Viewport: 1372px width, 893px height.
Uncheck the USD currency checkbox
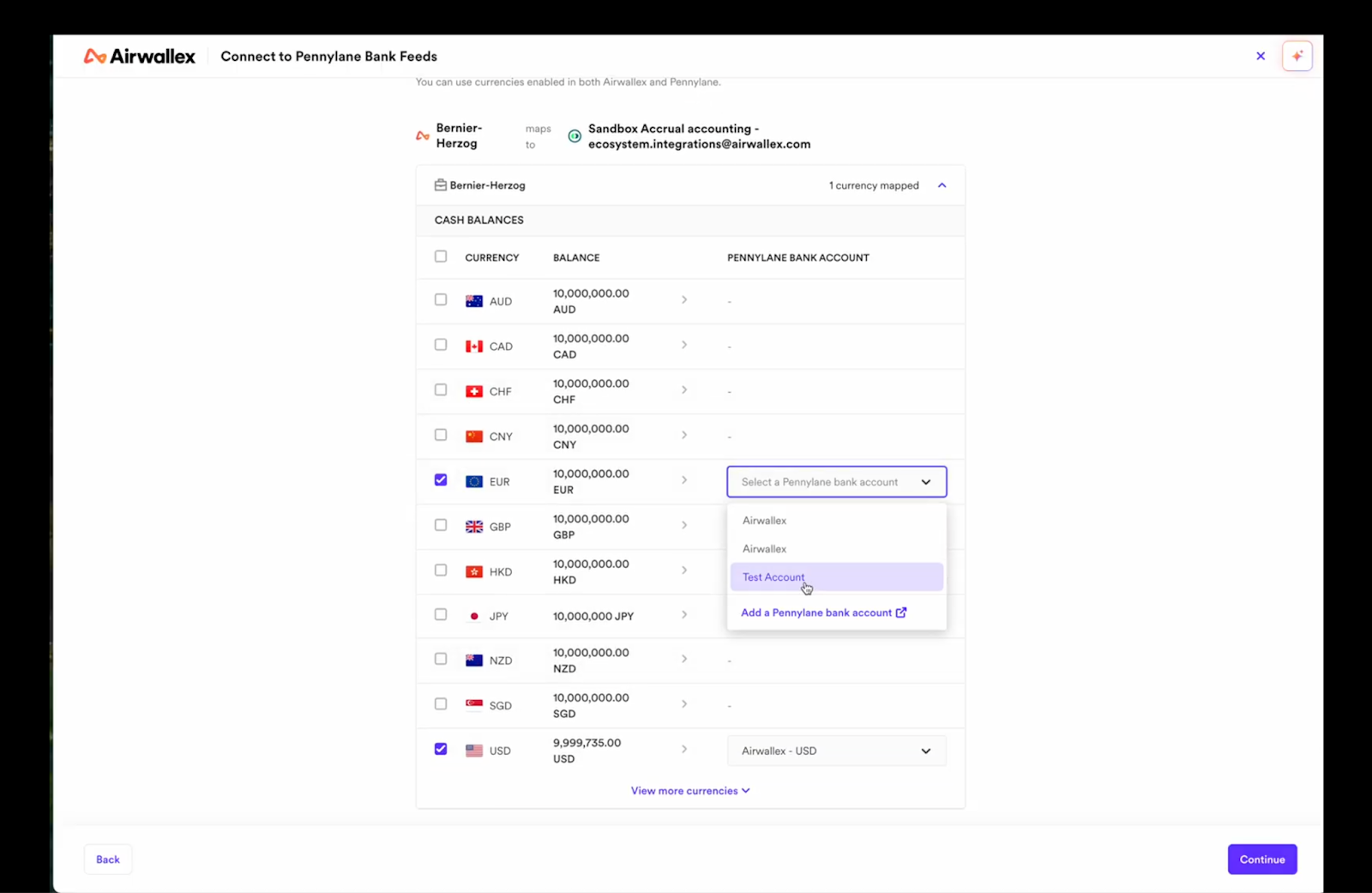[x=441, y=749]
